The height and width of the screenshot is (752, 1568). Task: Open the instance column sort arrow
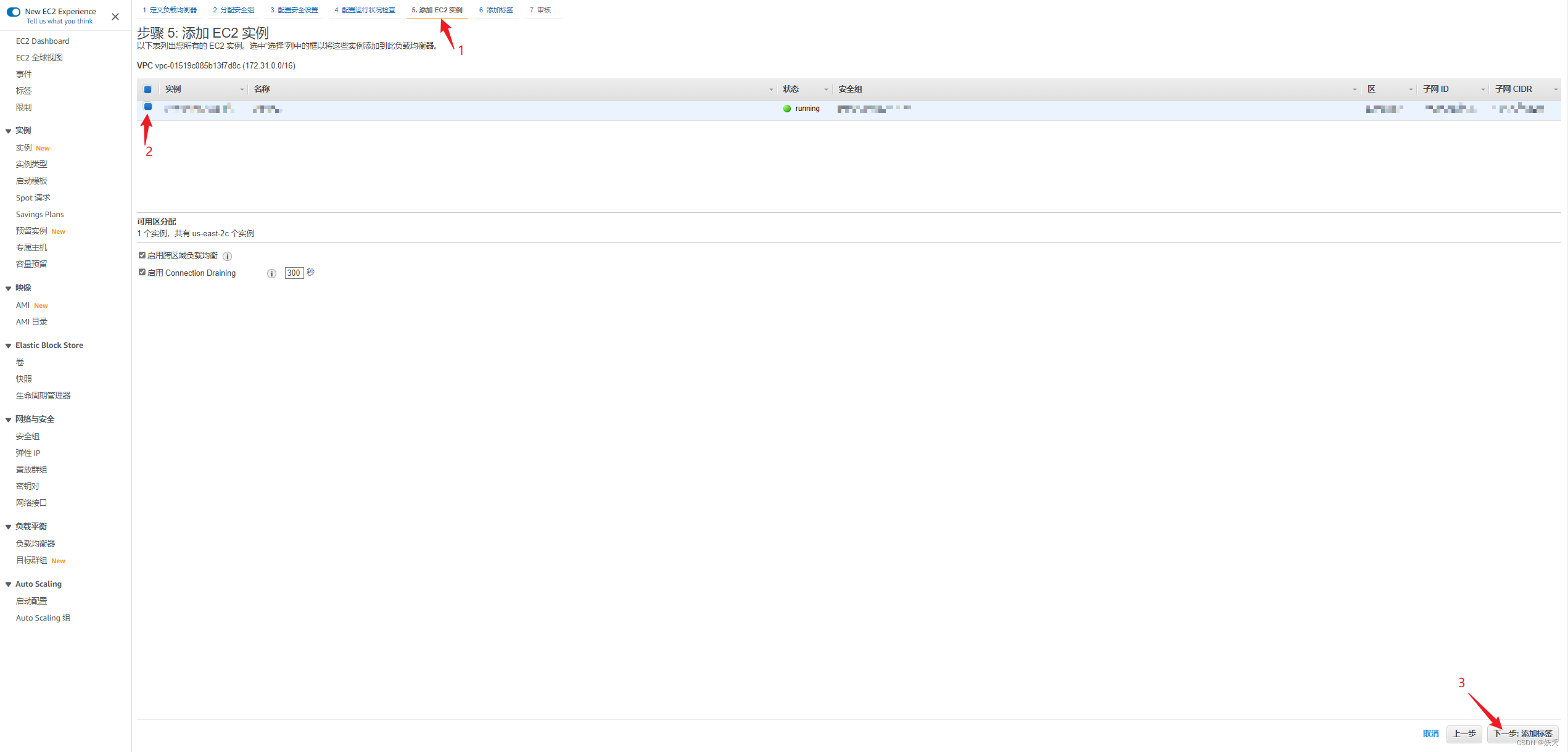(242, 90)
